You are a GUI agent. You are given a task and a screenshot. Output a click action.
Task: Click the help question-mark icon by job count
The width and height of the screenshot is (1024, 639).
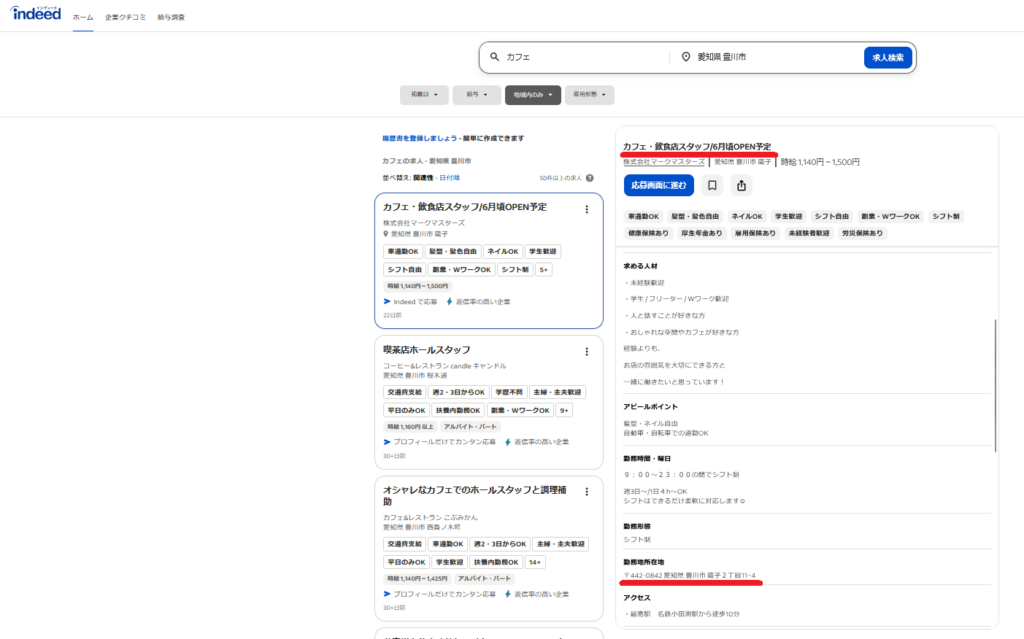590,178
